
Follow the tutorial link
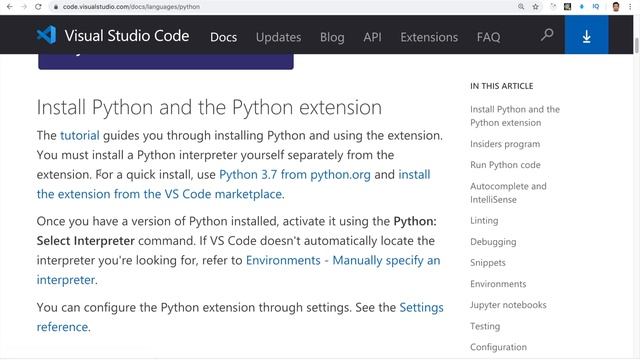tap(80, 135)
